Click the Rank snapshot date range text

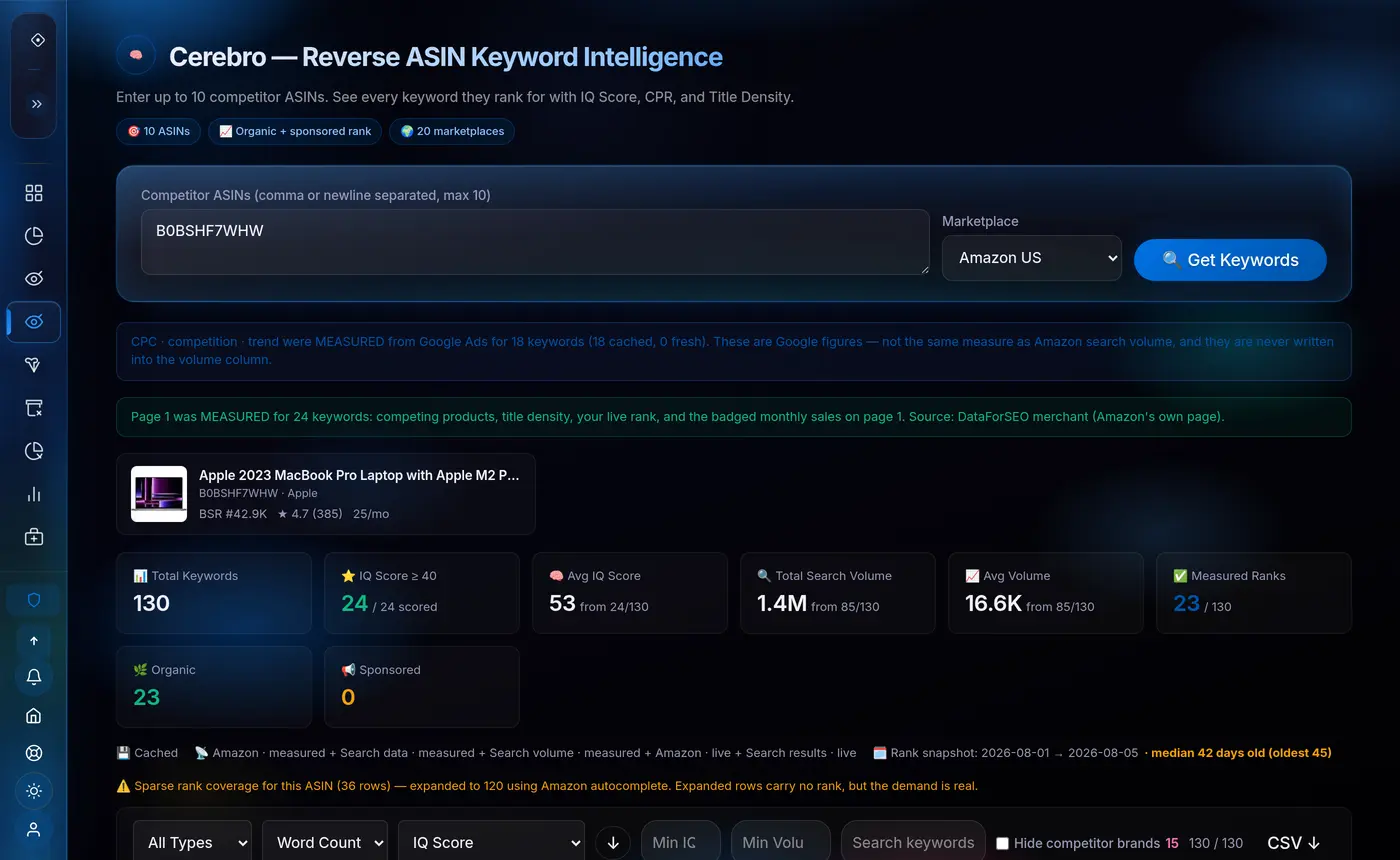click(x=1005, y=753)
